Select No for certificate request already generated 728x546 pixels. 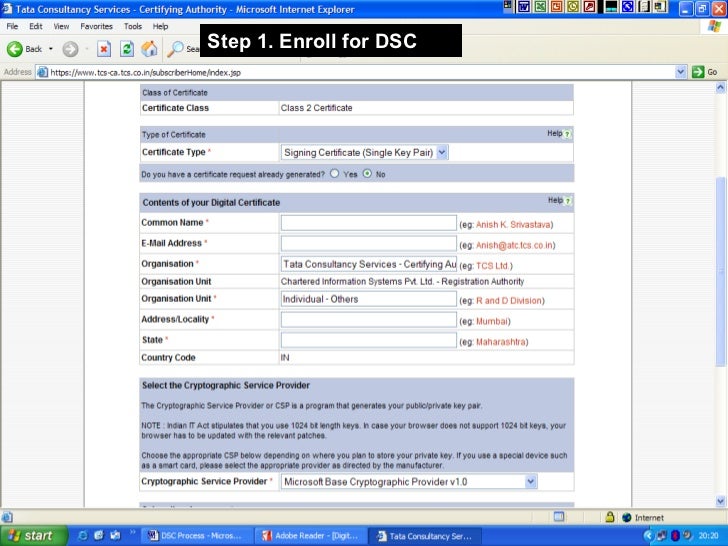pos(367,174)
